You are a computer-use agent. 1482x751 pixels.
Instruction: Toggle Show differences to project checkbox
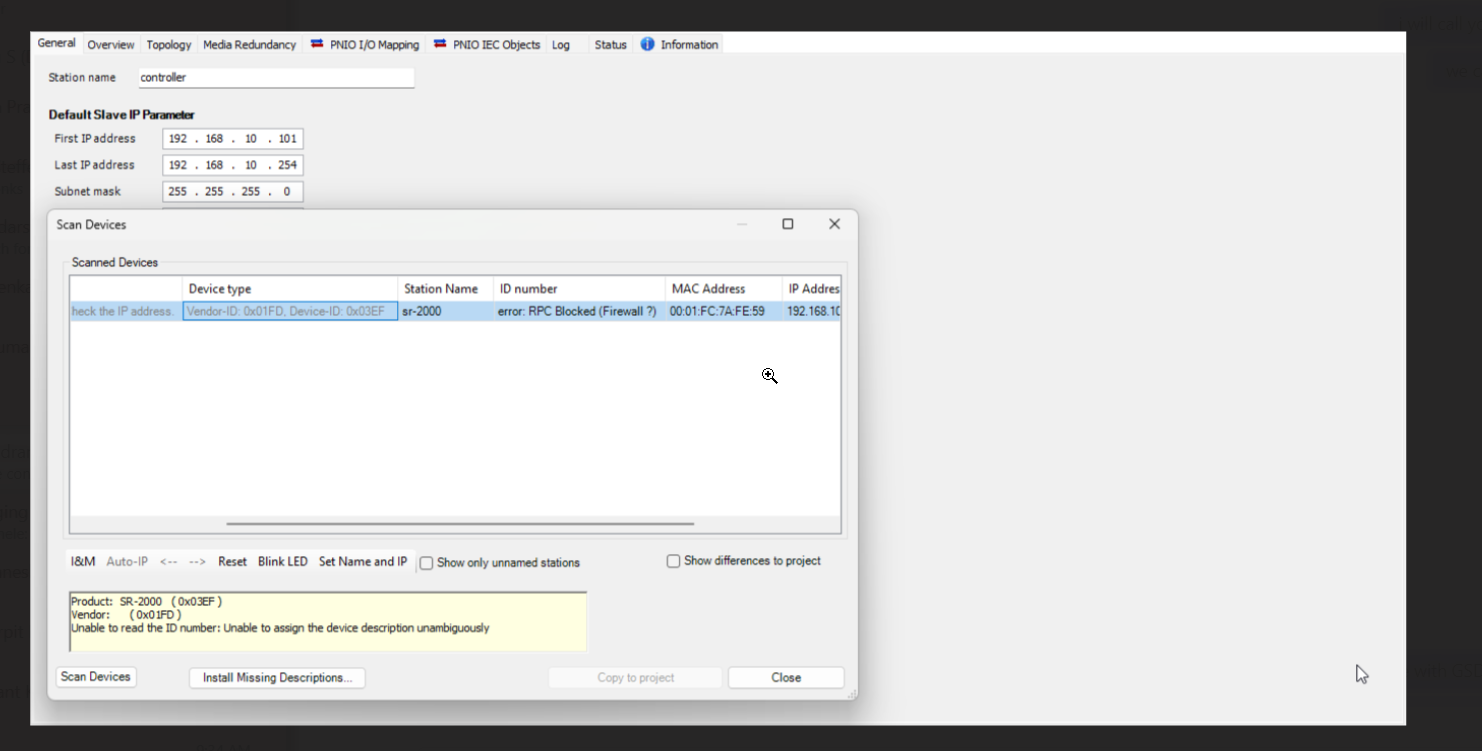click(x=674, y=561)
